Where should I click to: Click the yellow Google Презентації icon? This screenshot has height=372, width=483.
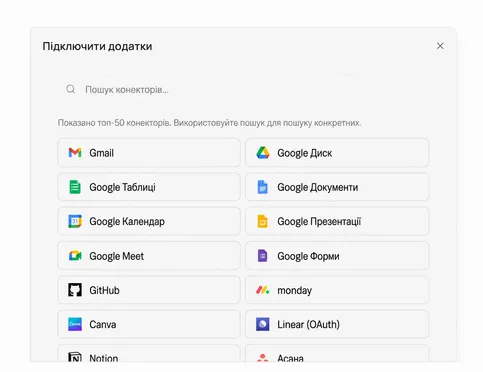click(263, 221)
